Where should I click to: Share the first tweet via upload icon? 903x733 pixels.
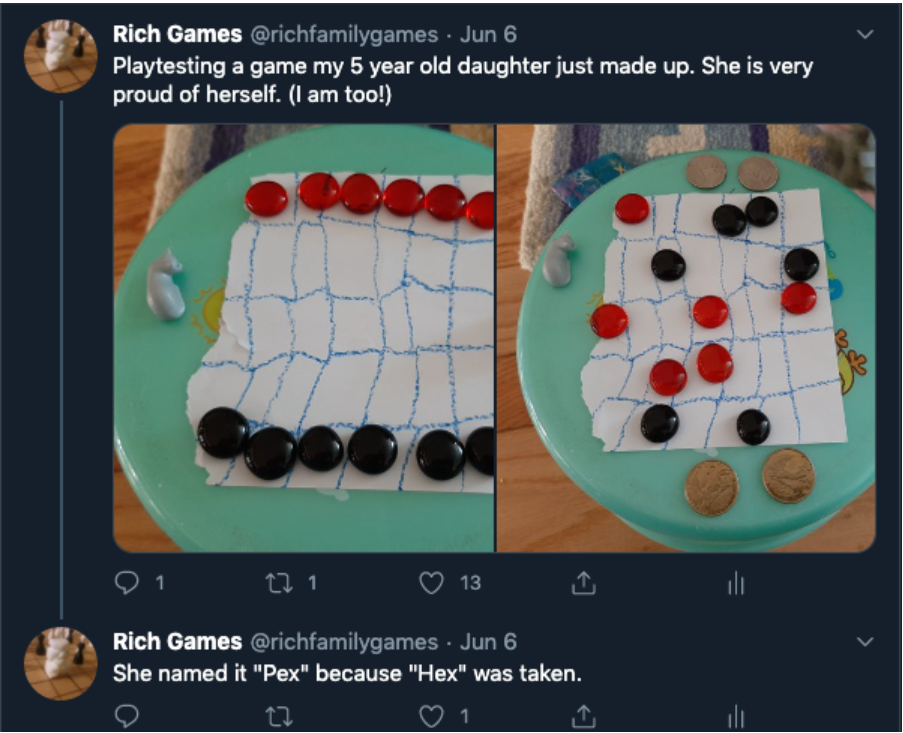point(583,583)
